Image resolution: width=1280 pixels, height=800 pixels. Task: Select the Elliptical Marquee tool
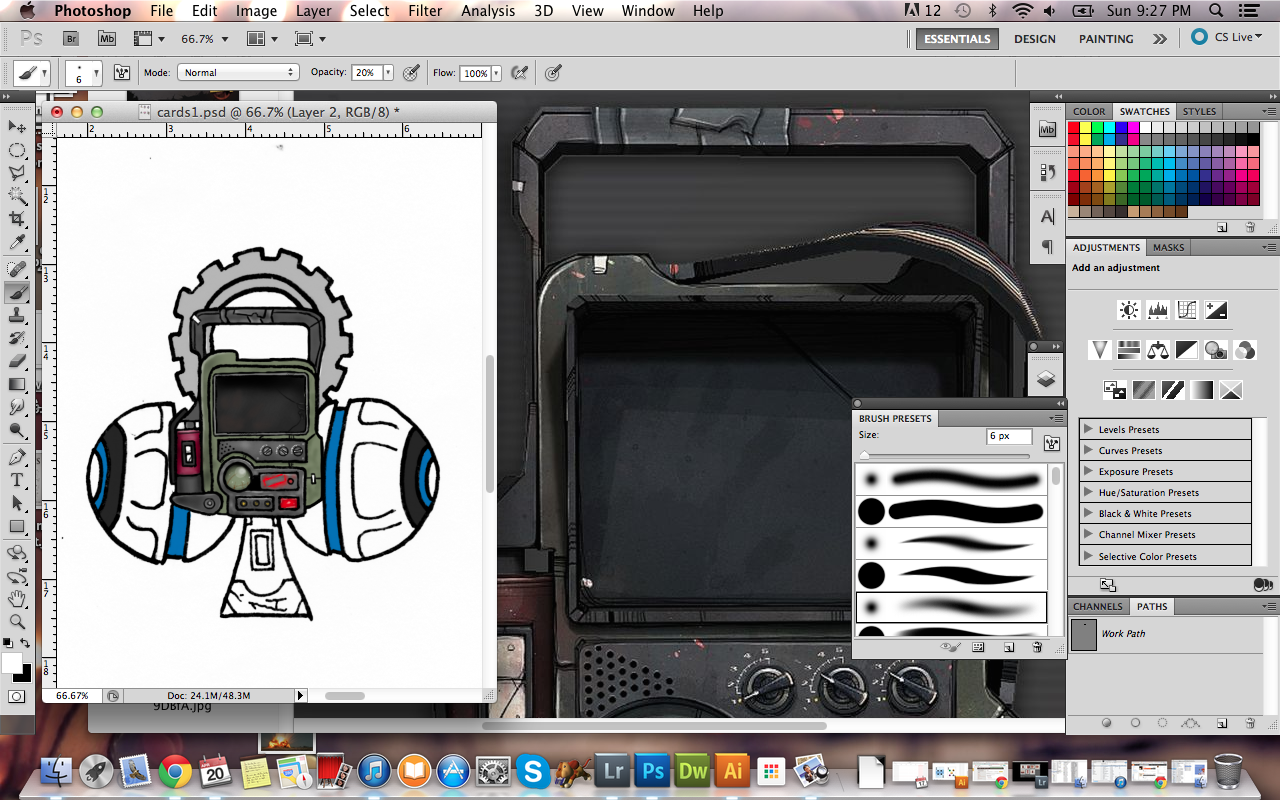pos(18,150)
